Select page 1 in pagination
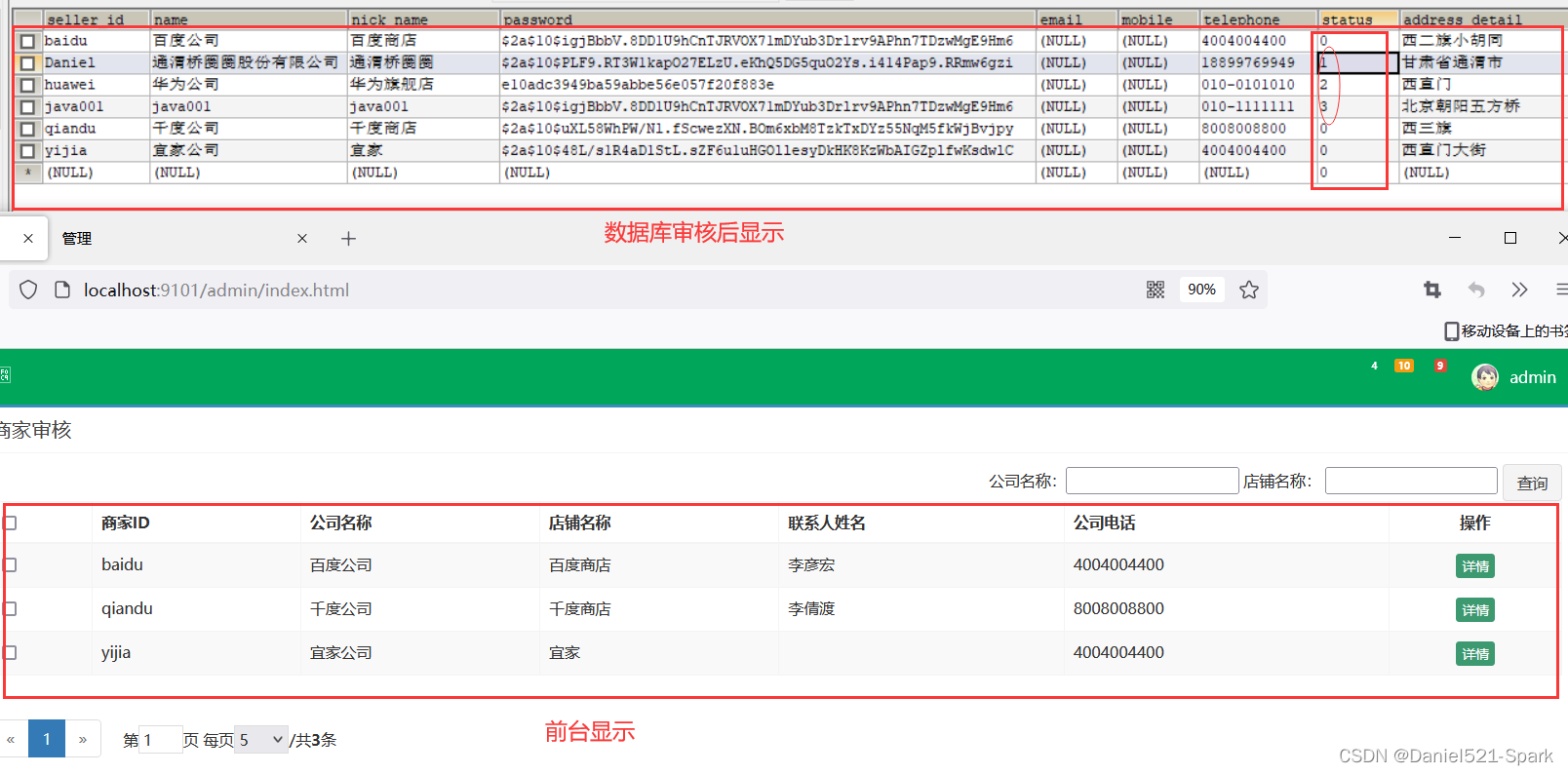1568x775 pixels. (x=47, y=739)
